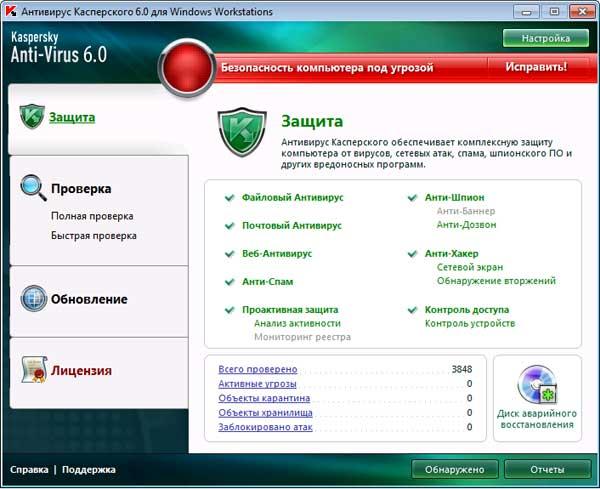The image size is (600, 489).
Task: Open Объекты карантина link
Action: click(x=264, y=398)
